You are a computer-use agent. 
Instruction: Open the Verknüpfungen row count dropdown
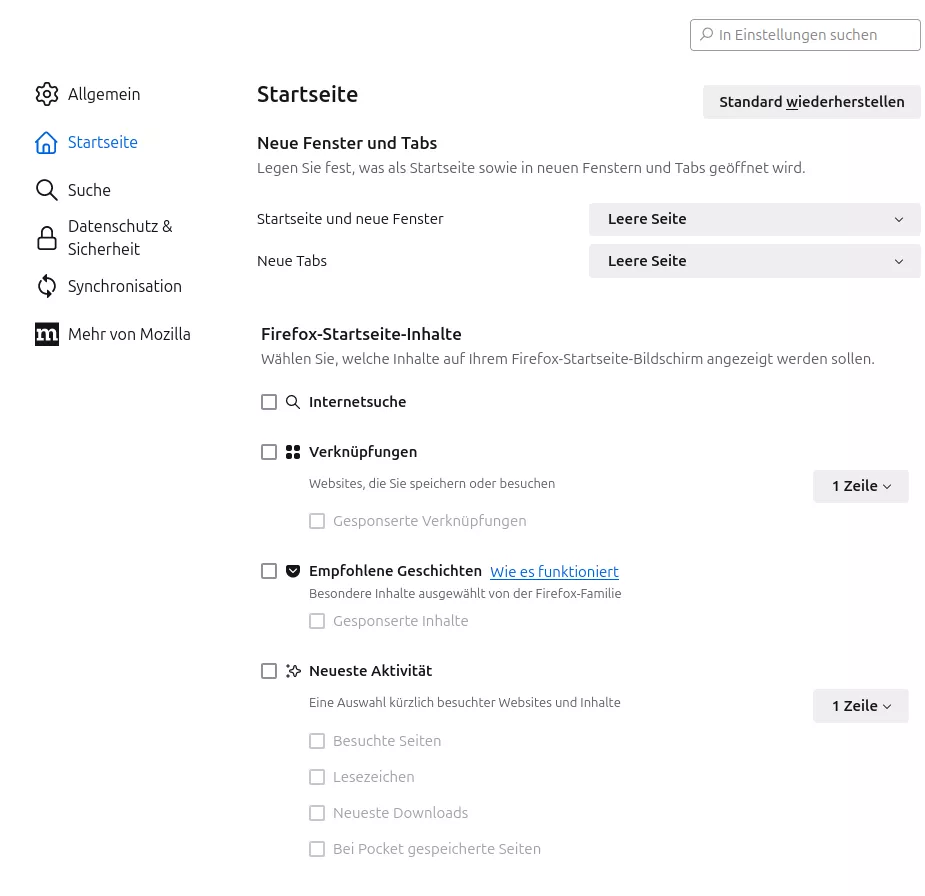point(860,486)
